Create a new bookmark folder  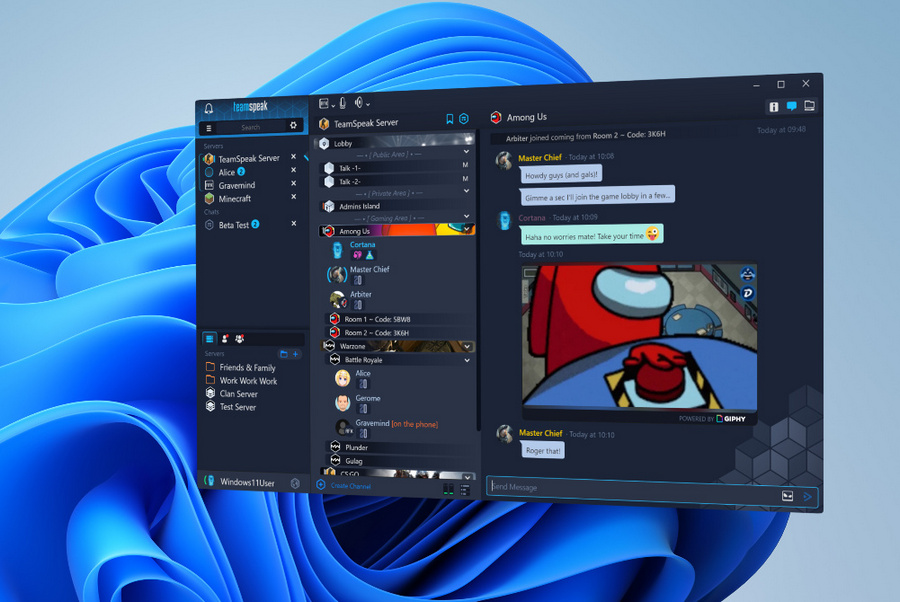(284, 354)
